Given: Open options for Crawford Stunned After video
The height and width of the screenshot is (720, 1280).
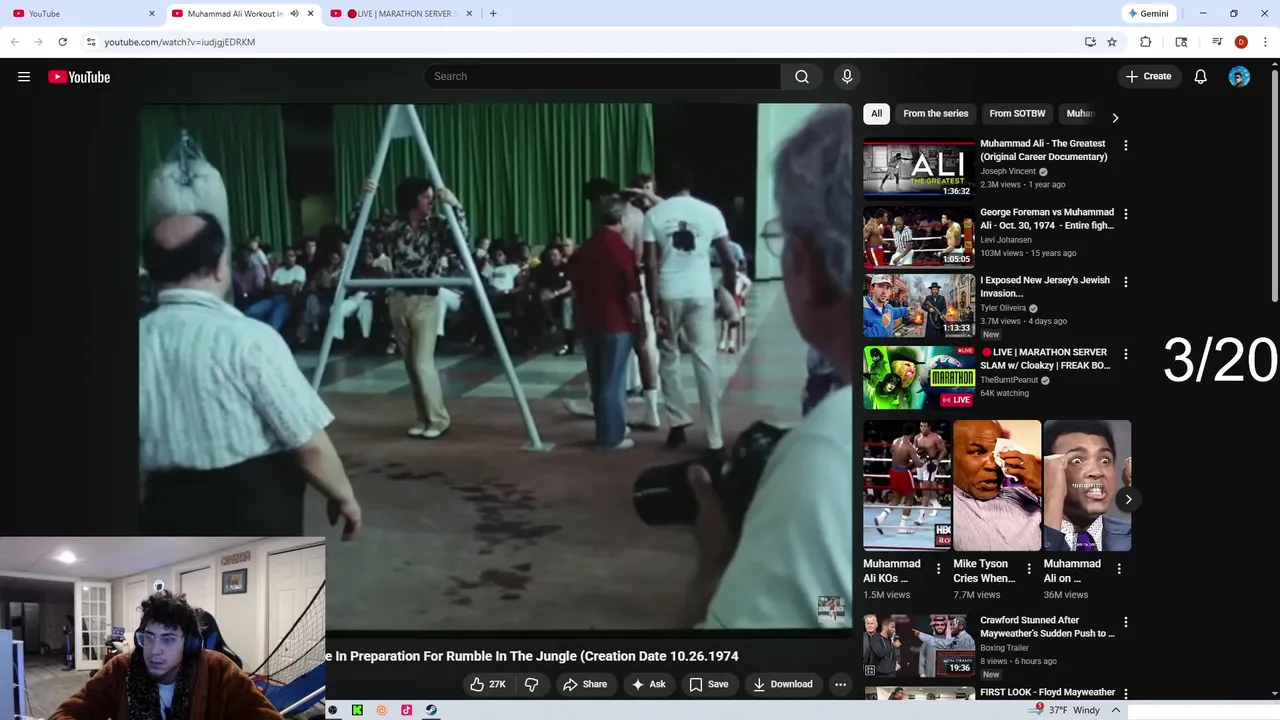Looking at the screenshot, I should 1125,622.
